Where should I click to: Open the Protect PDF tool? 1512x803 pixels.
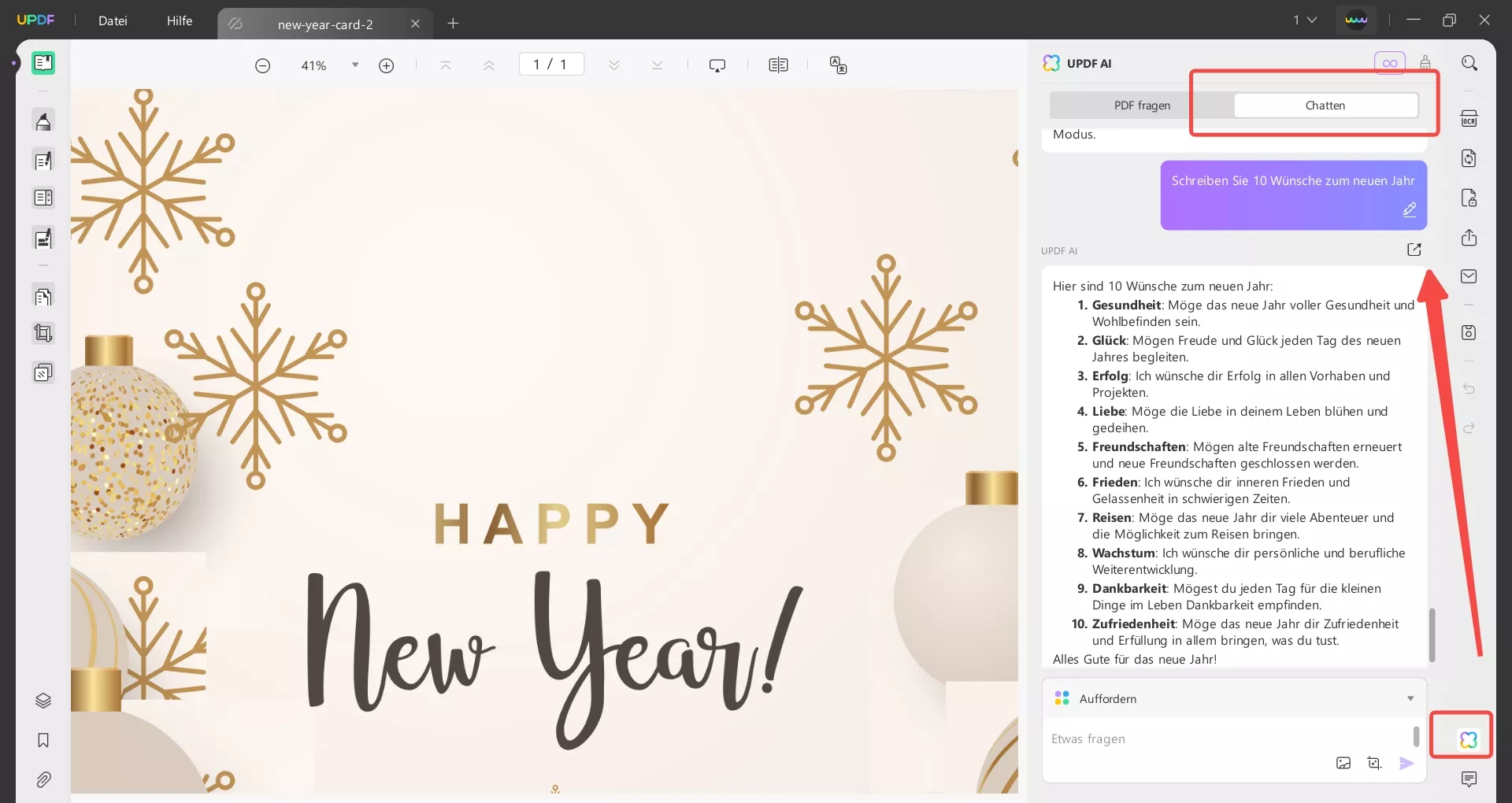tap(1469, 198)
